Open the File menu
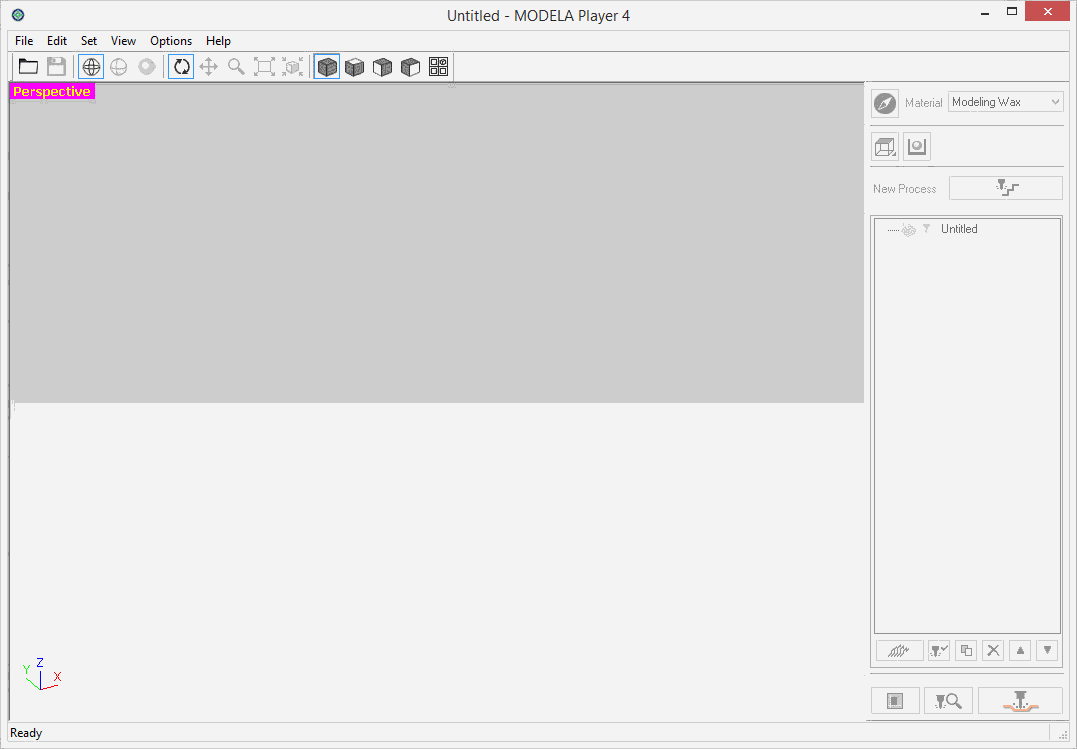Image resolution: width=1077 pixels, height=749 pixels. click(x=24, y=41)
